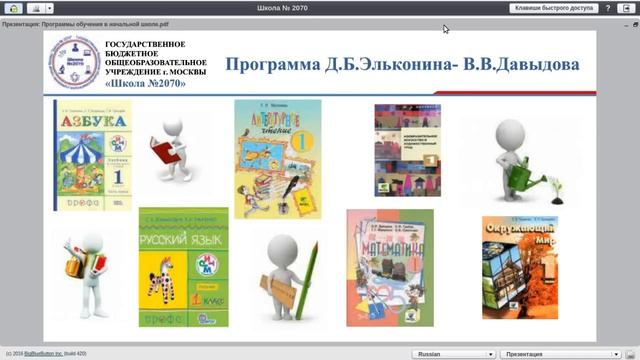
Task: Click the Русский язык textbook cover
Action: coord(184,267)
